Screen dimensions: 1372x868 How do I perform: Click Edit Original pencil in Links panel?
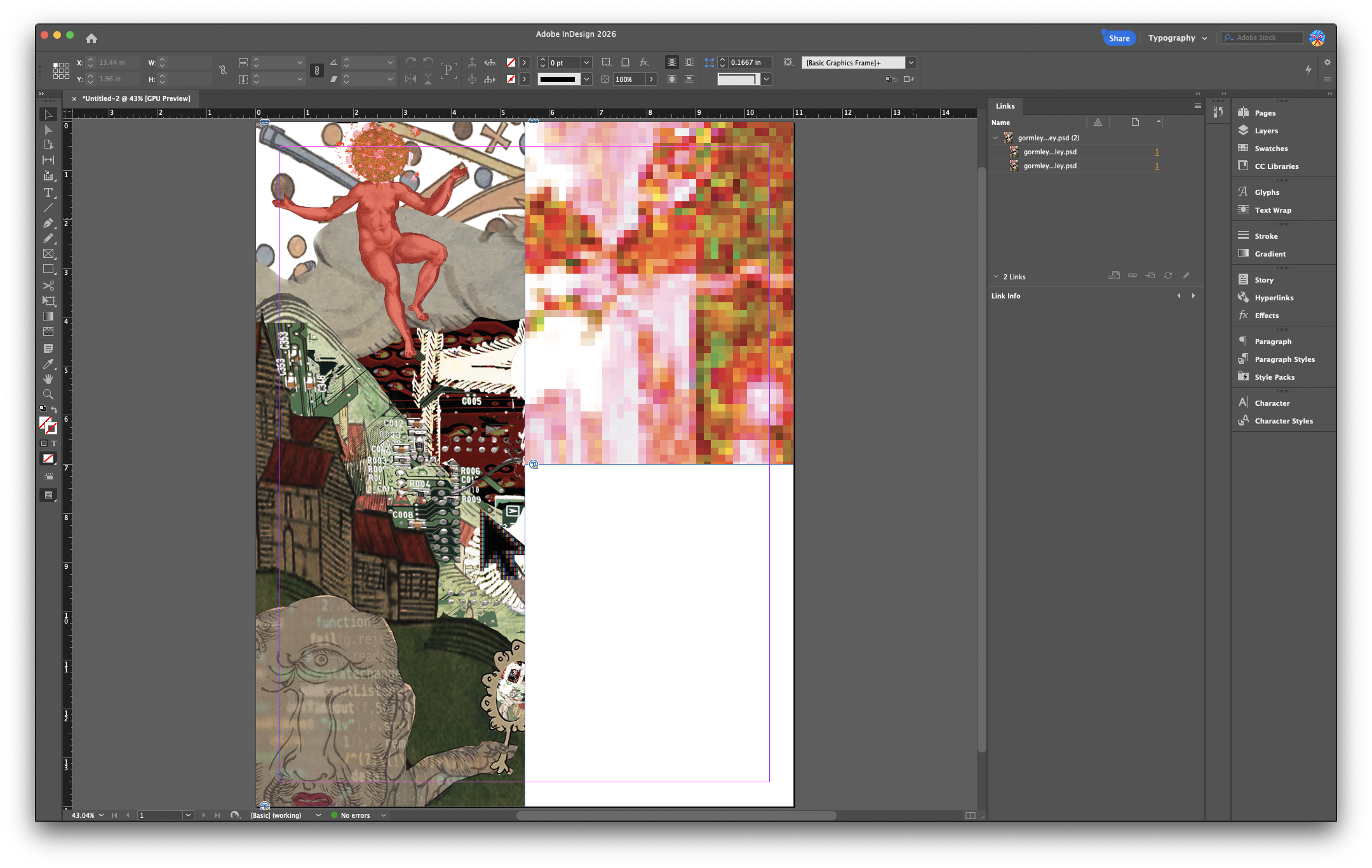point(1186,276)
